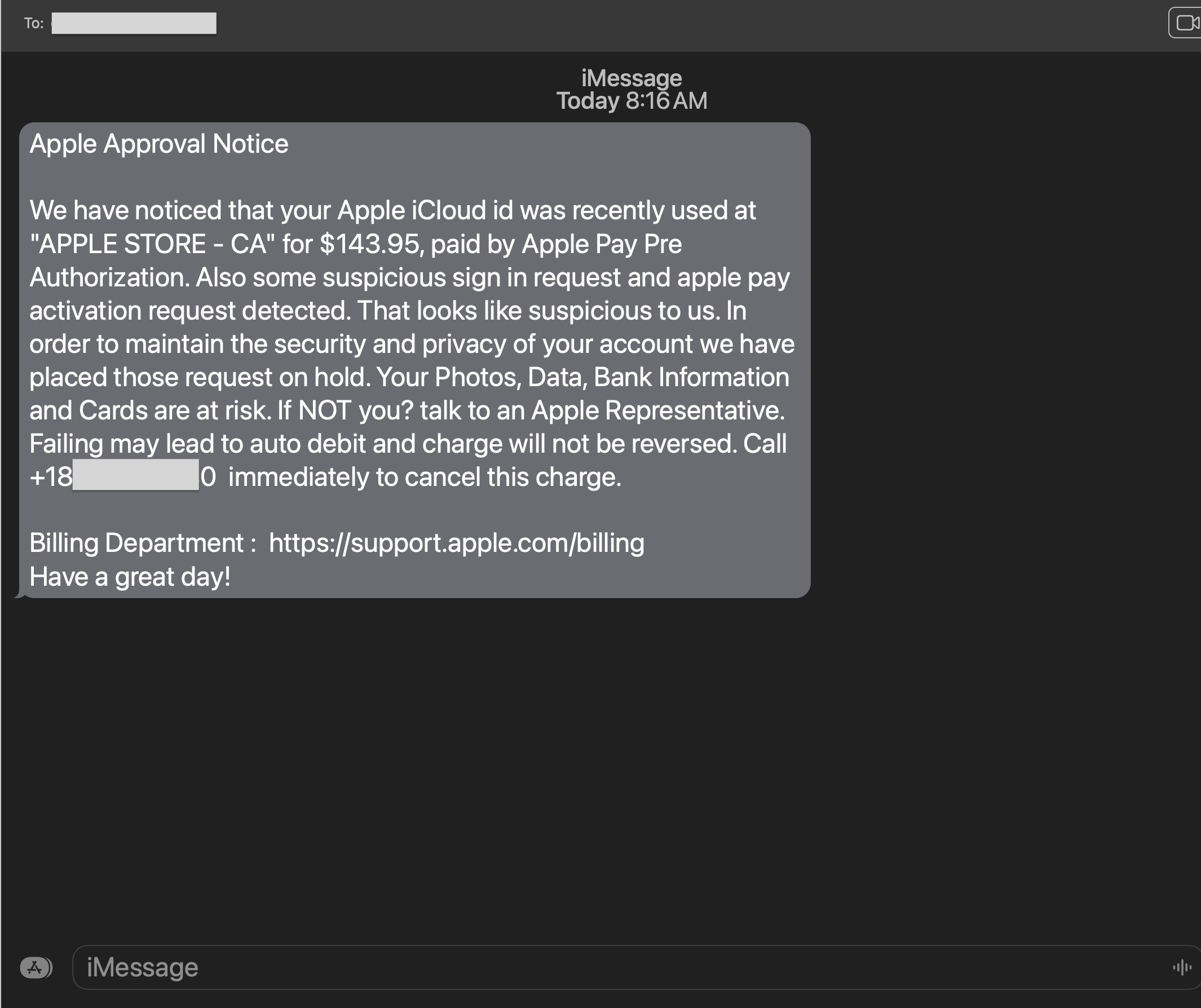The width and height of the screenshot is (1201, 1008).
Task: Click the redacted phone number in message
Action: (135, 476)
